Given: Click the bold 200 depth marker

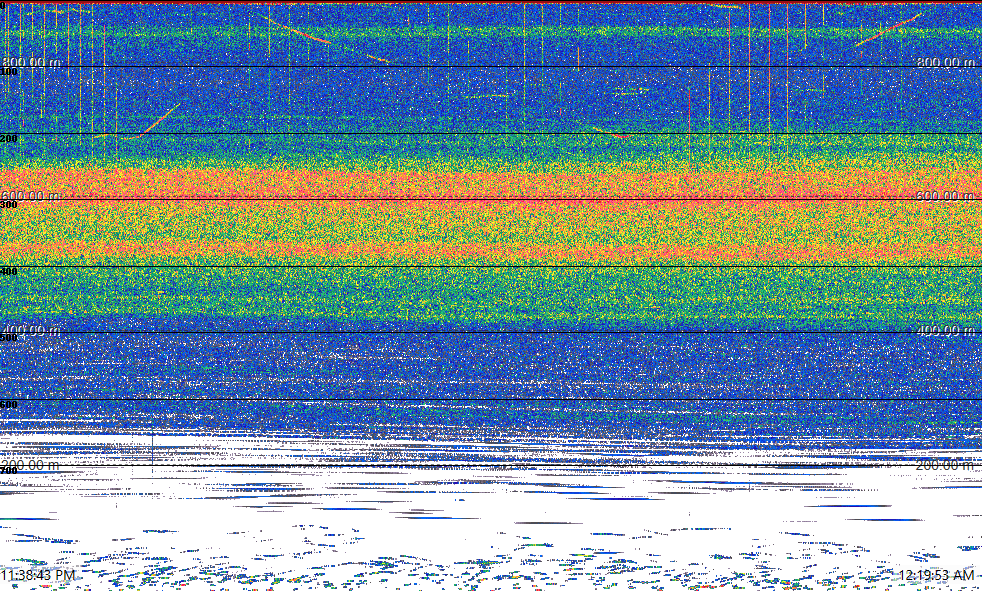Looking at the screenshot, I should tap(9, 138).
